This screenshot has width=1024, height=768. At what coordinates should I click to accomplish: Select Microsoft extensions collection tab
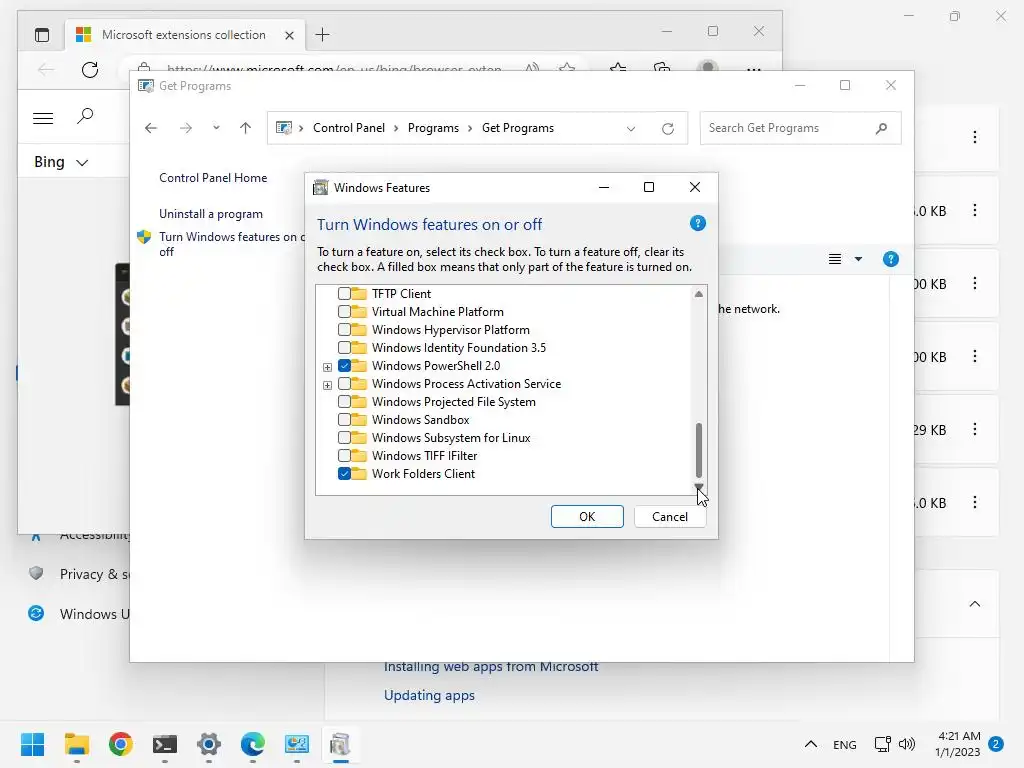pos(183,35)
